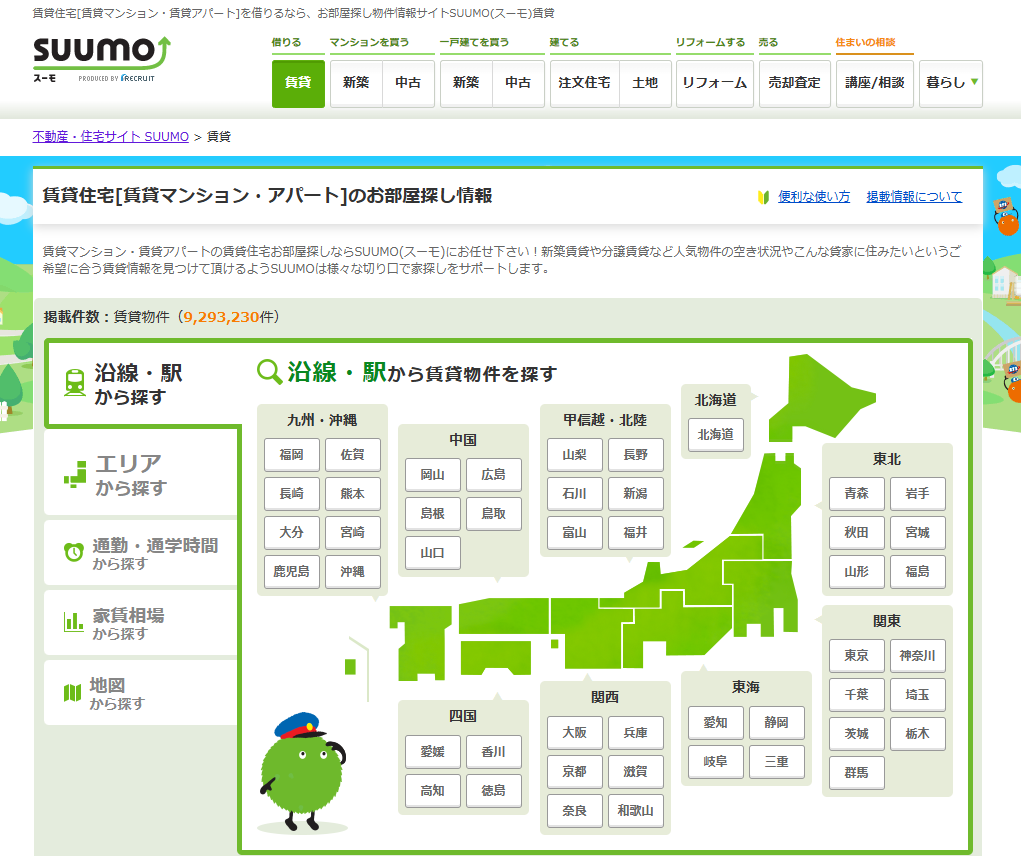Viewport: 1021px width, 856px height.
Task: Open the 便利な使い方 link
Action: [x=814, y=197]
